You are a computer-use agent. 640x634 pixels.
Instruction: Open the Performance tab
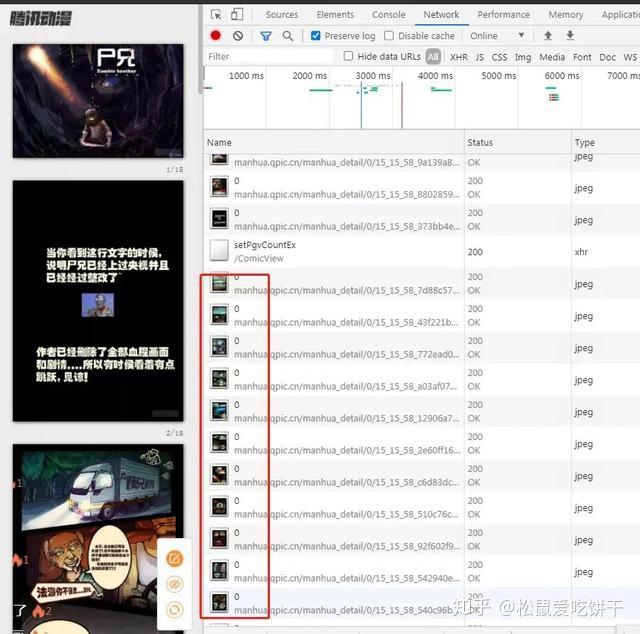click(503, 15)
